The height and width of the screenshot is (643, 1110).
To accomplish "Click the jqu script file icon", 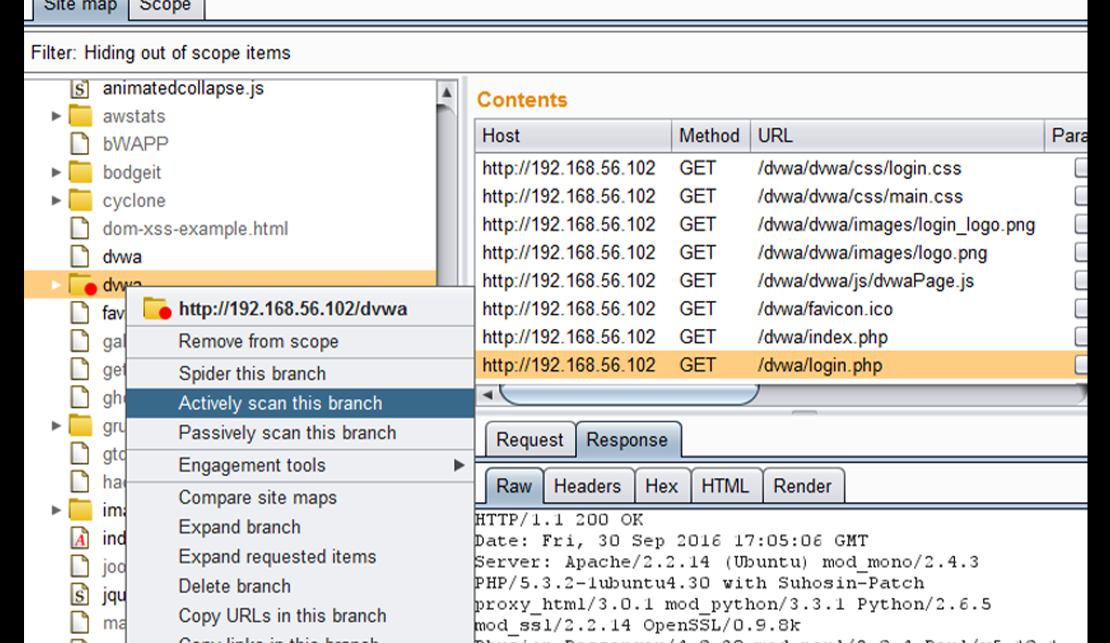I will [80, 594].
